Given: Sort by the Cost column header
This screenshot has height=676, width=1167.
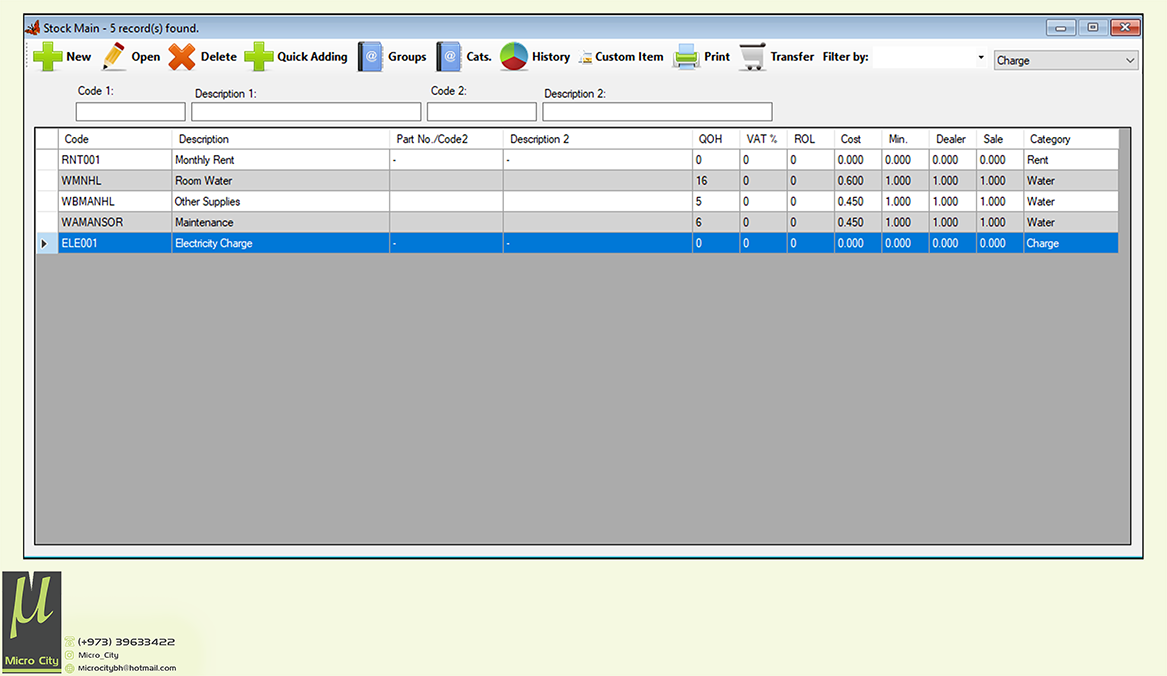Looking at the screenshot, I should pyautogui.click(x=858, y=139).
